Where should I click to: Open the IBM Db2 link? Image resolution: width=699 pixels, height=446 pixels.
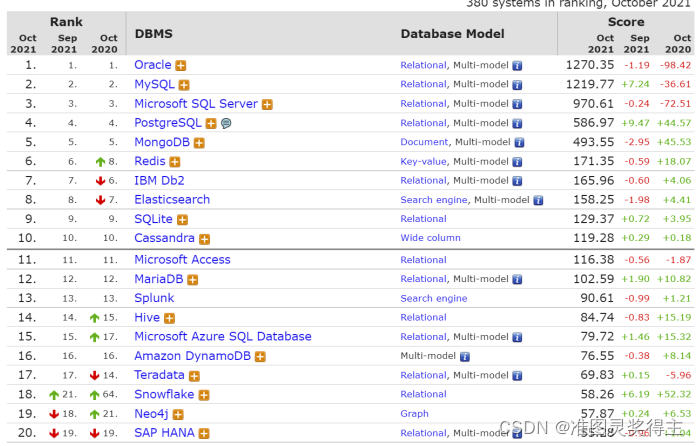160,180
